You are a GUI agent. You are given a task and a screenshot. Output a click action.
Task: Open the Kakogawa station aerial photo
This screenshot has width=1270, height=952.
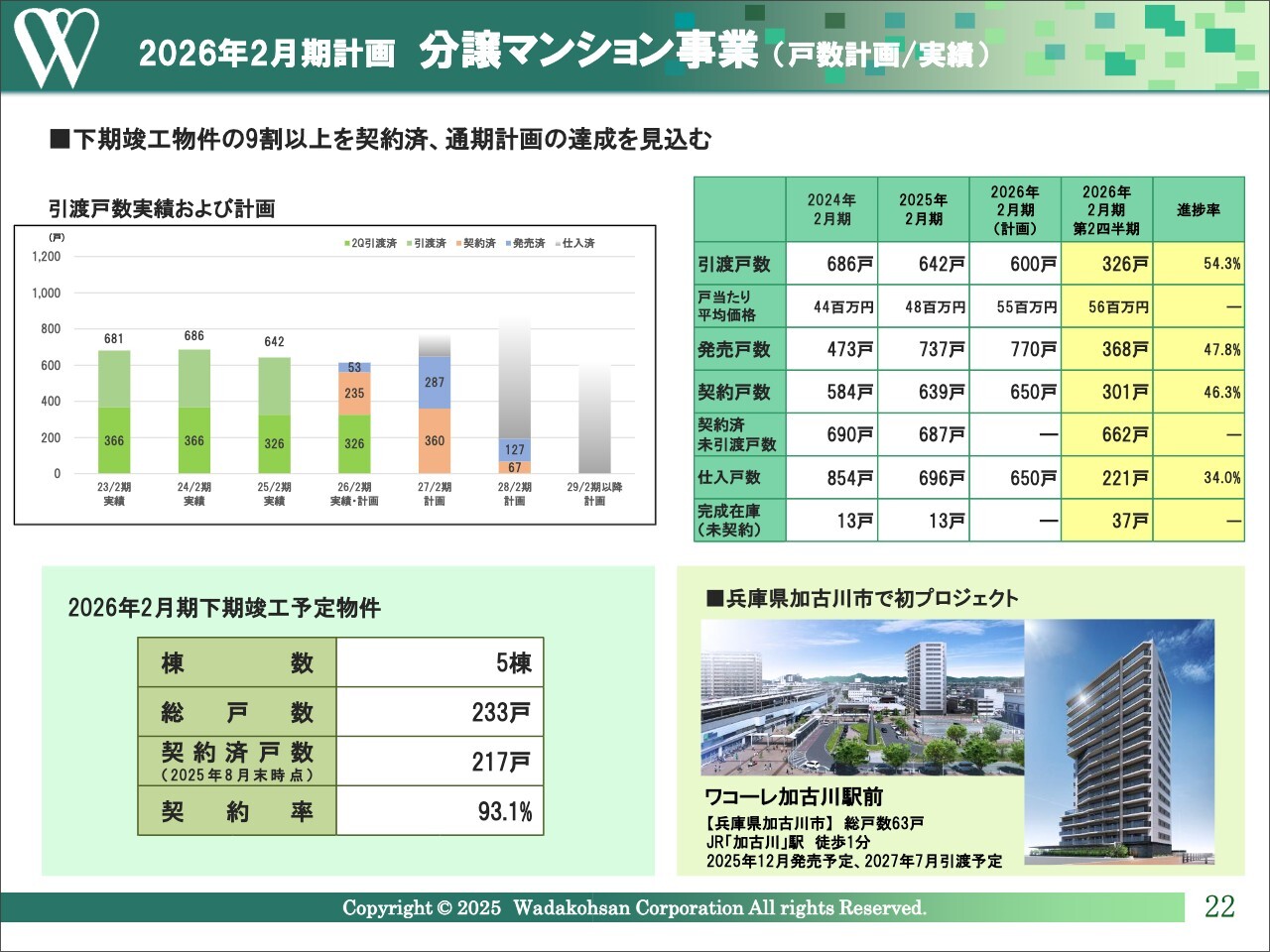pyautogui.click(x=861, y=697)
